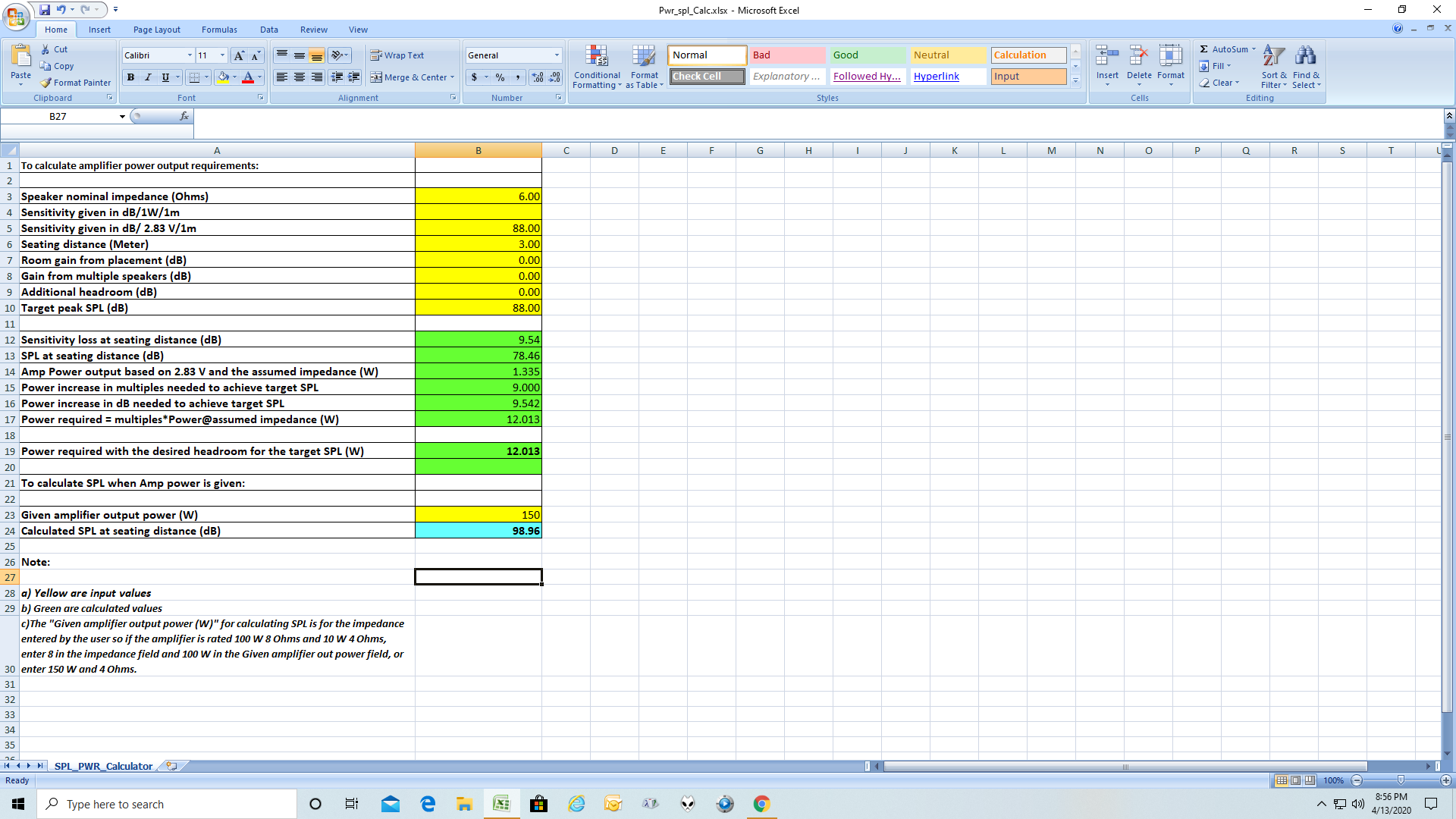Screen dimensions: 1456x819
Task: Increase decimal places
Action: coord(538,77)
